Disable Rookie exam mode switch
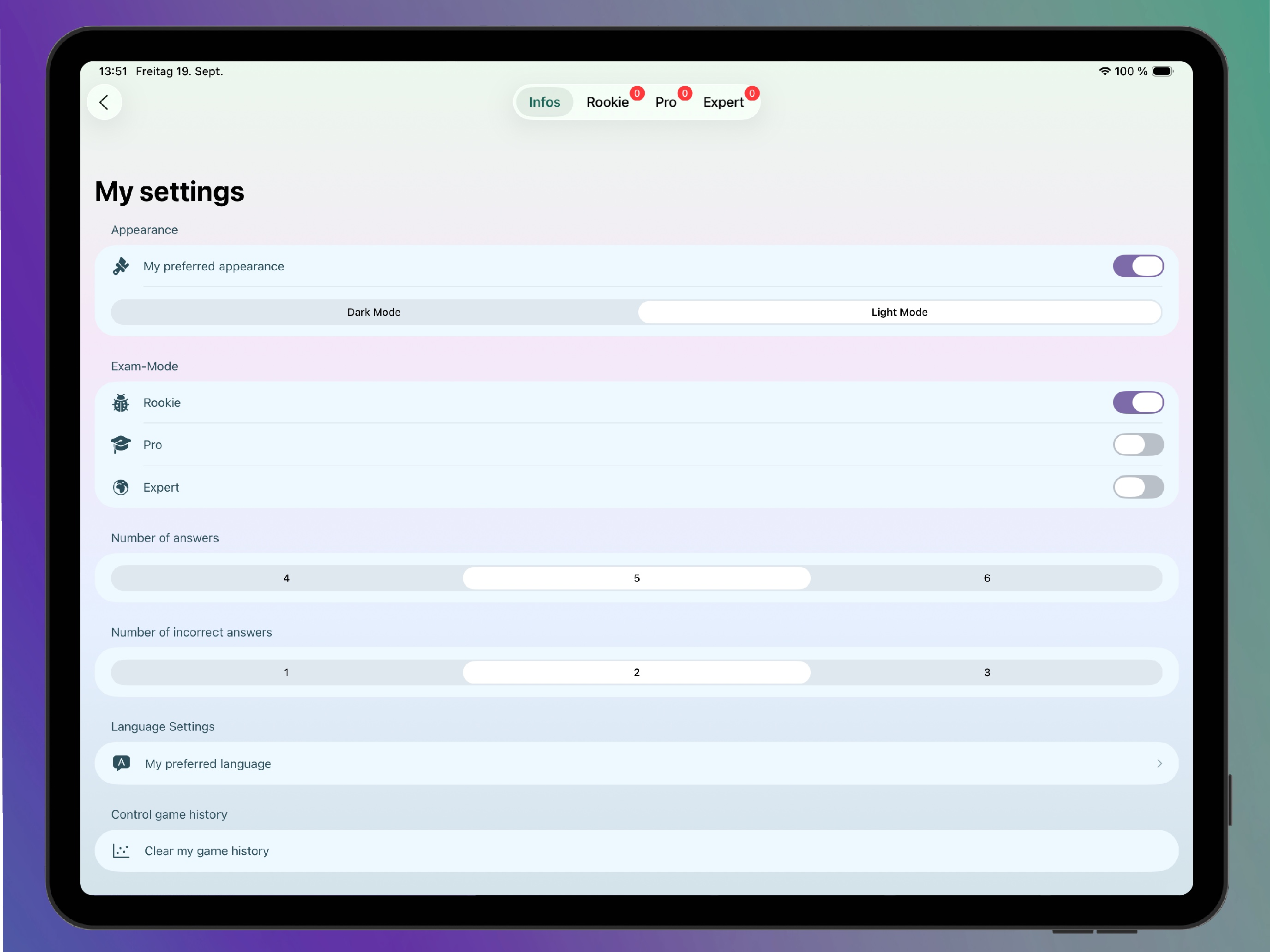Screen dimensions: 1270x952 [1138, 403]
